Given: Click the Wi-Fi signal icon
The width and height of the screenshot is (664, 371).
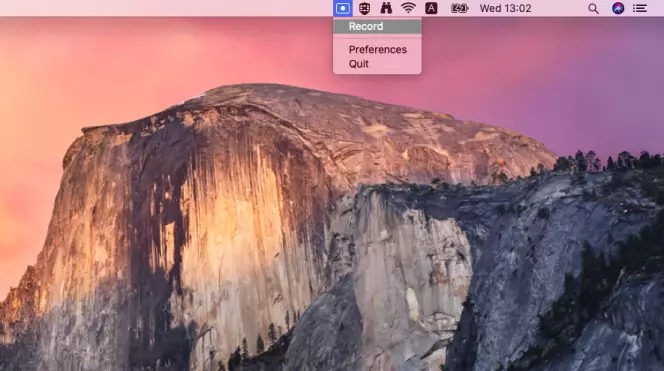Looking at the screenshot, I should 408,8.
